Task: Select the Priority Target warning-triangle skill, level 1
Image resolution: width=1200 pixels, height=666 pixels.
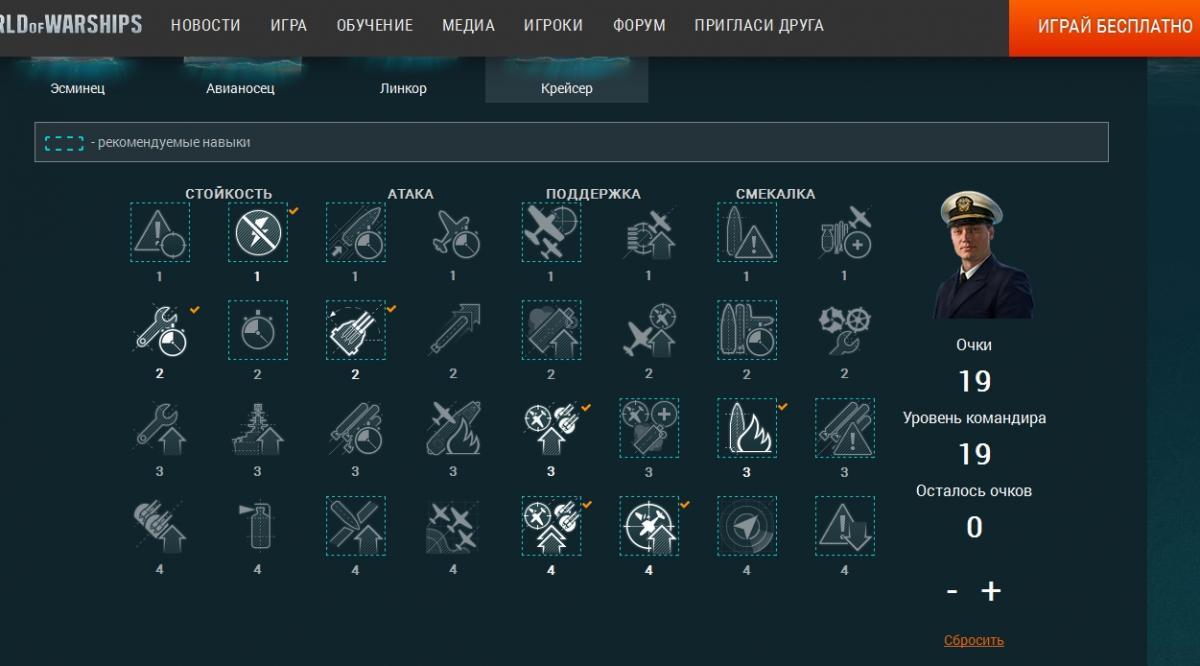Action: [160, 233]
